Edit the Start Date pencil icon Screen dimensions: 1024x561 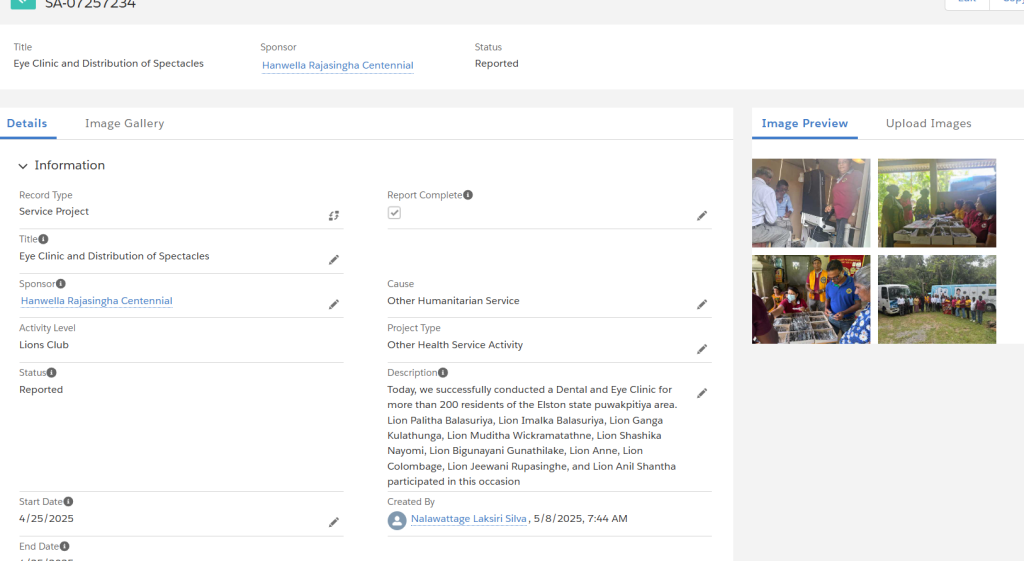pos(334,522)
